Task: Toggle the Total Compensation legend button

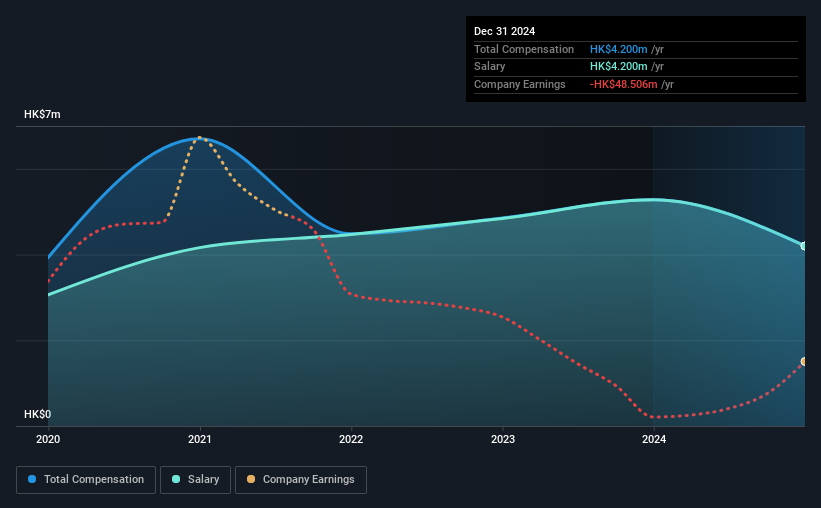Action: pyautogui.click(x=86, y=480)
